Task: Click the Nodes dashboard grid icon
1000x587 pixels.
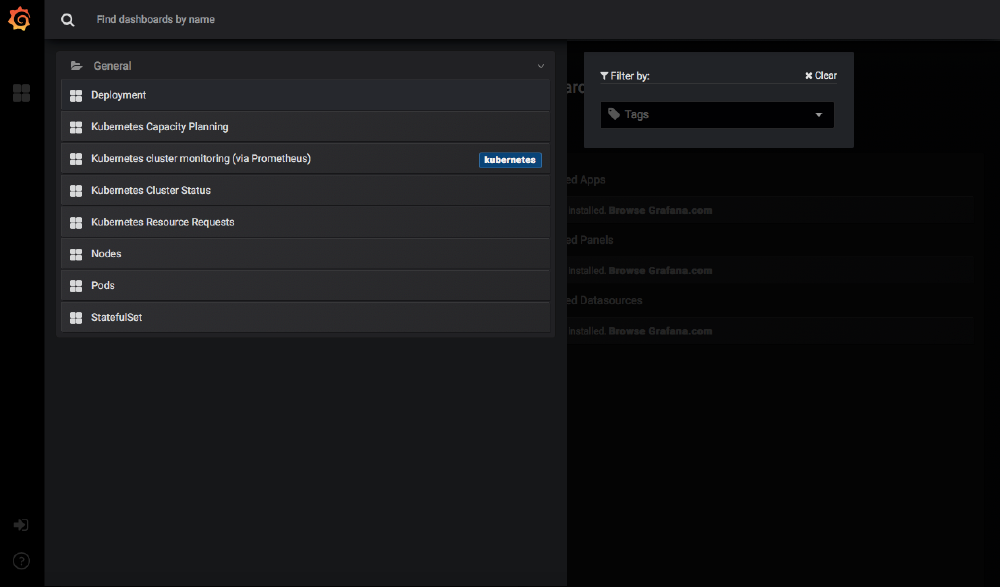Action: point(76,253)
